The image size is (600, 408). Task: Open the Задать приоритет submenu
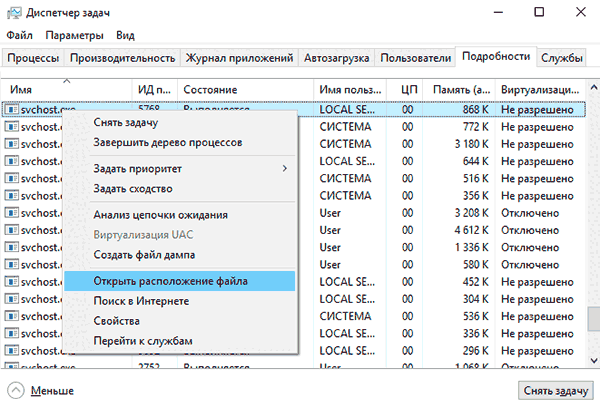(x=180, y=168)
